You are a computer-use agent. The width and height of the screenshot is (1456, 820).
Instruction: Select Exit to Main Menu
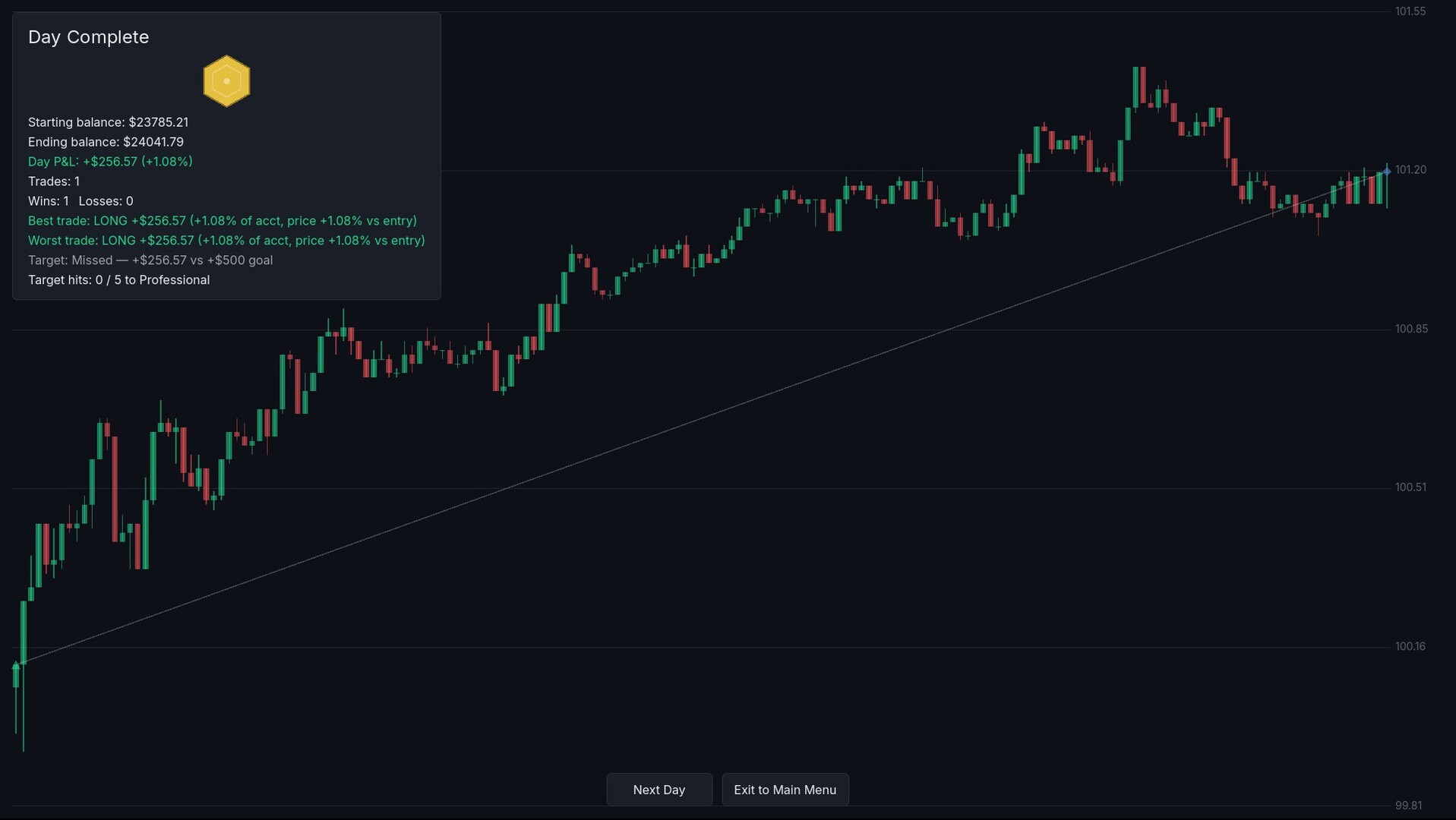coord(785,790)
